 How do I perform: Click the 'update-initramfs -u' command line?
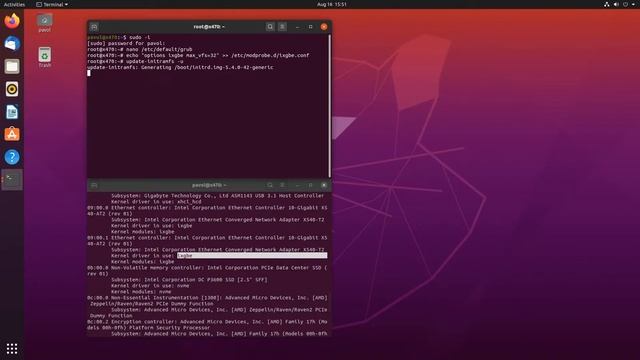click(x=135, y=61)
